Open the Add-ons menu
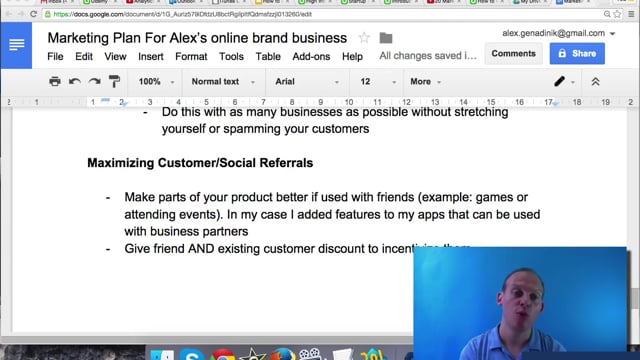The width and height of the screenshot is (640, 360). pyautogui.click(x=311, y=56)
